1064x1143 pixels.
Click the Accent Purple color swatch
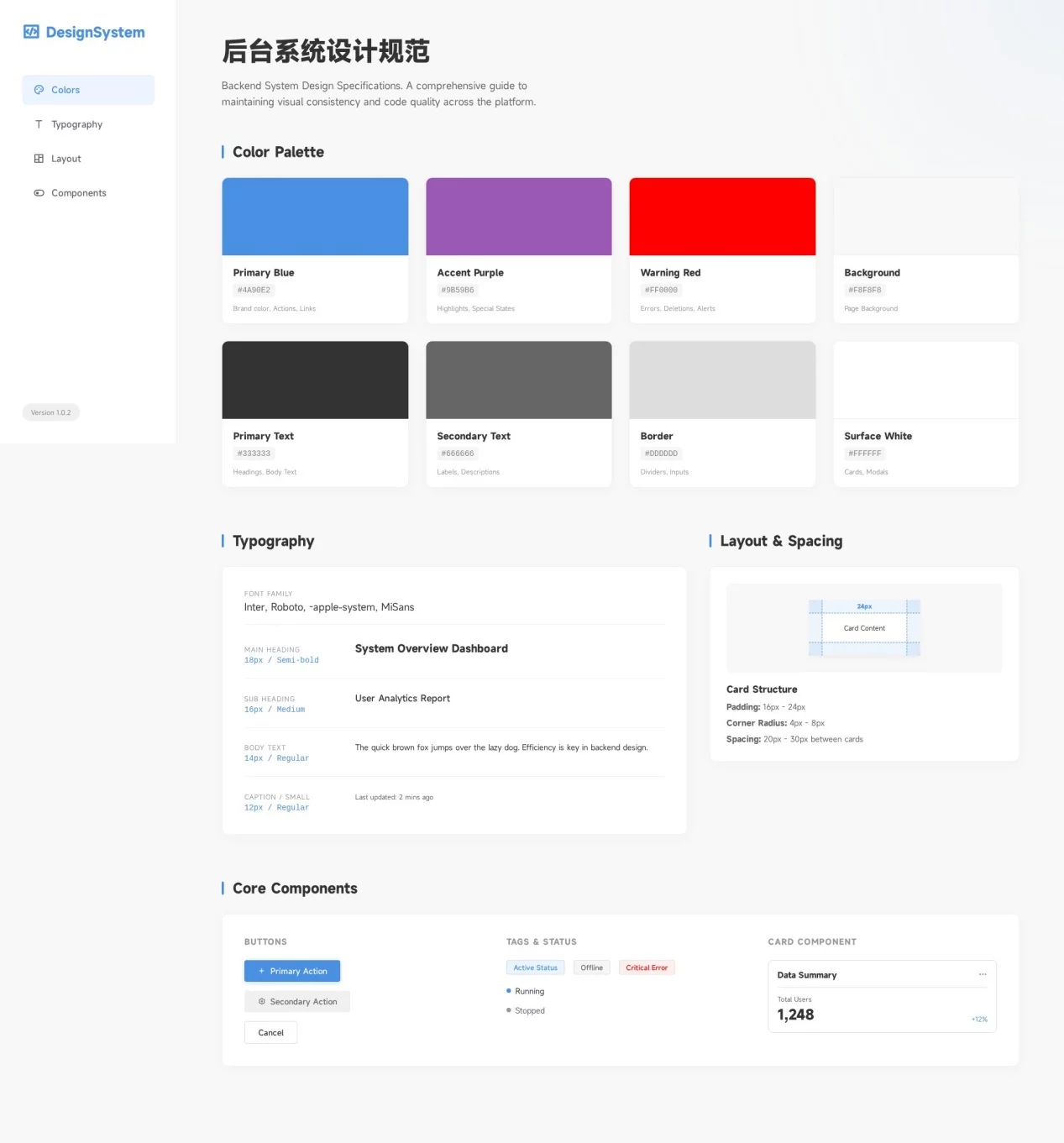coord(518,217)
